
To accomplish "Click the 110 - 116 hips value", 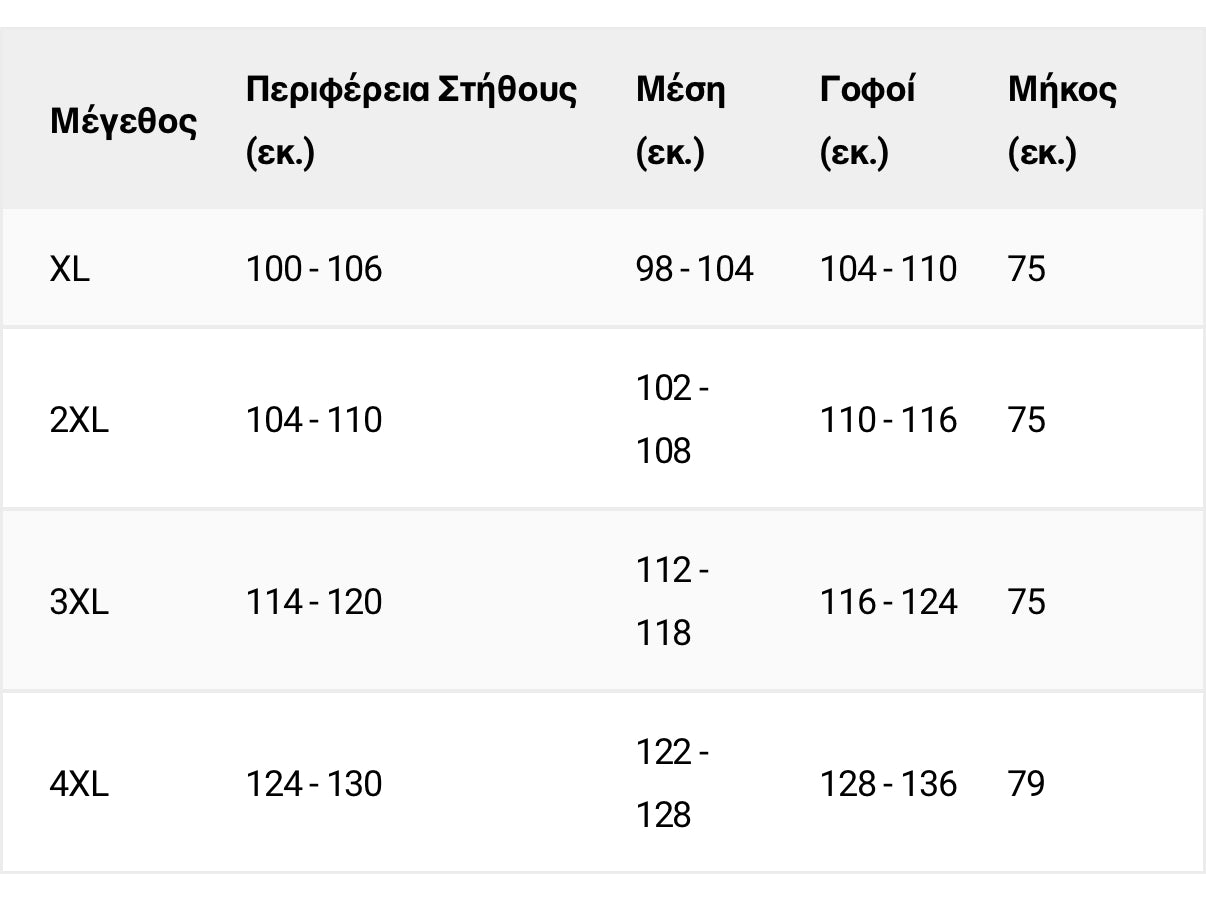I will pyautogui.click(x=889, y=420).
